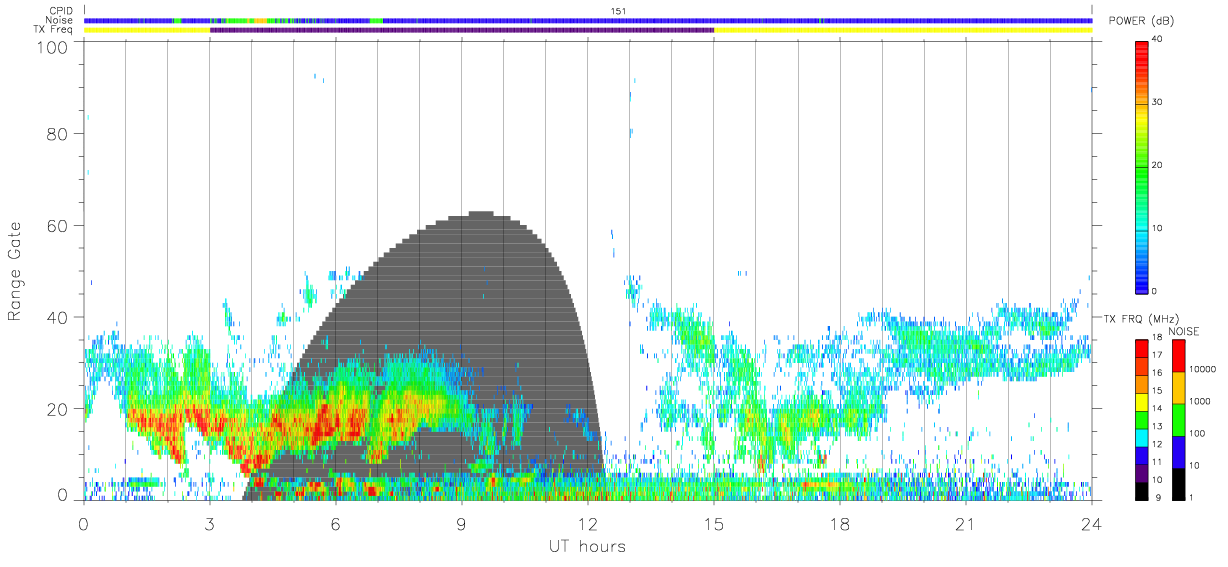Click the red top block of NOISE legend
This screenshot has width=1228, height=567.
tap(1178, 355)
